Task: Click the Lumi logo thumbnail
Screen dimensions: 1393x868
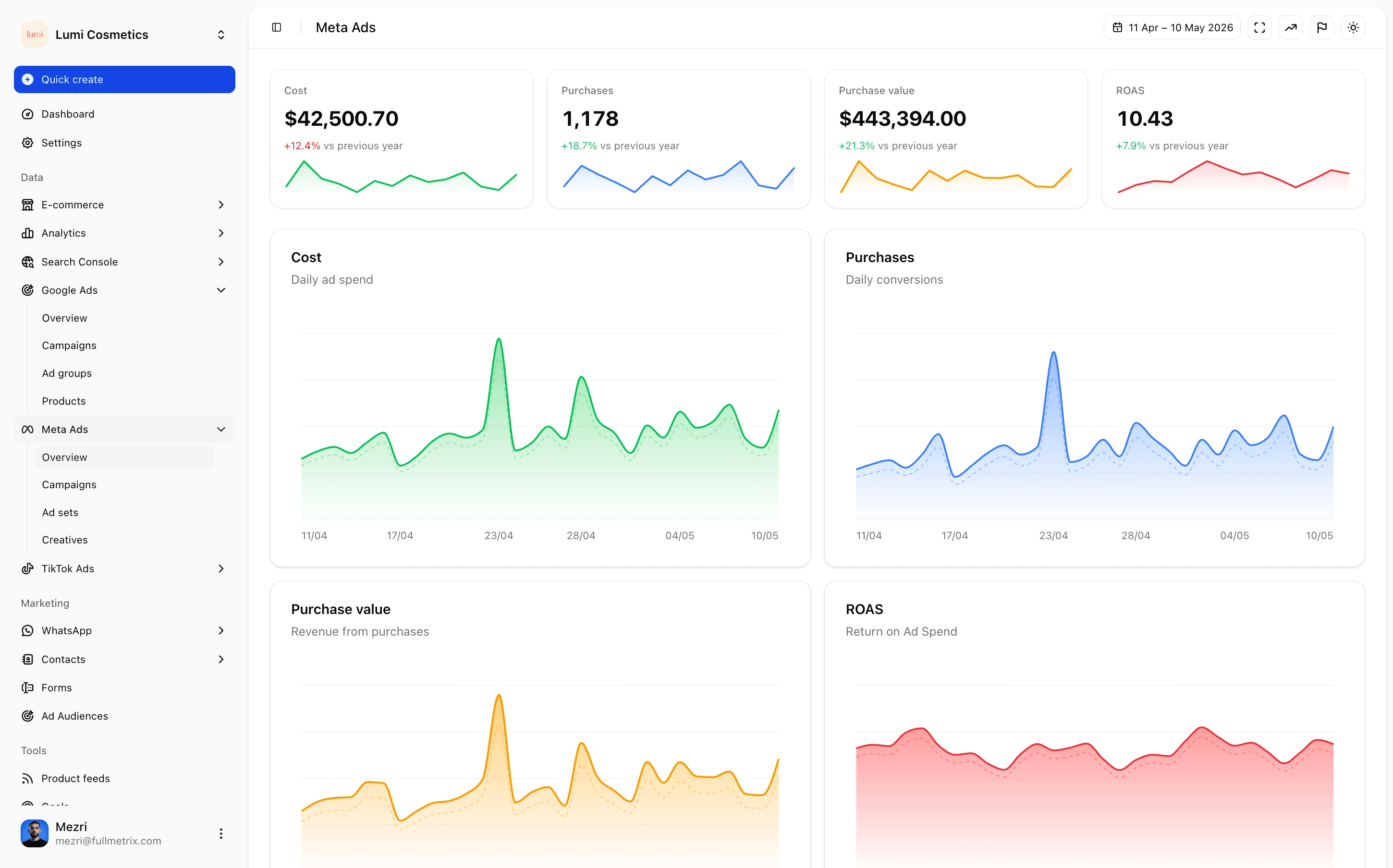Action: pyautogui.click(x=35, y=35)
